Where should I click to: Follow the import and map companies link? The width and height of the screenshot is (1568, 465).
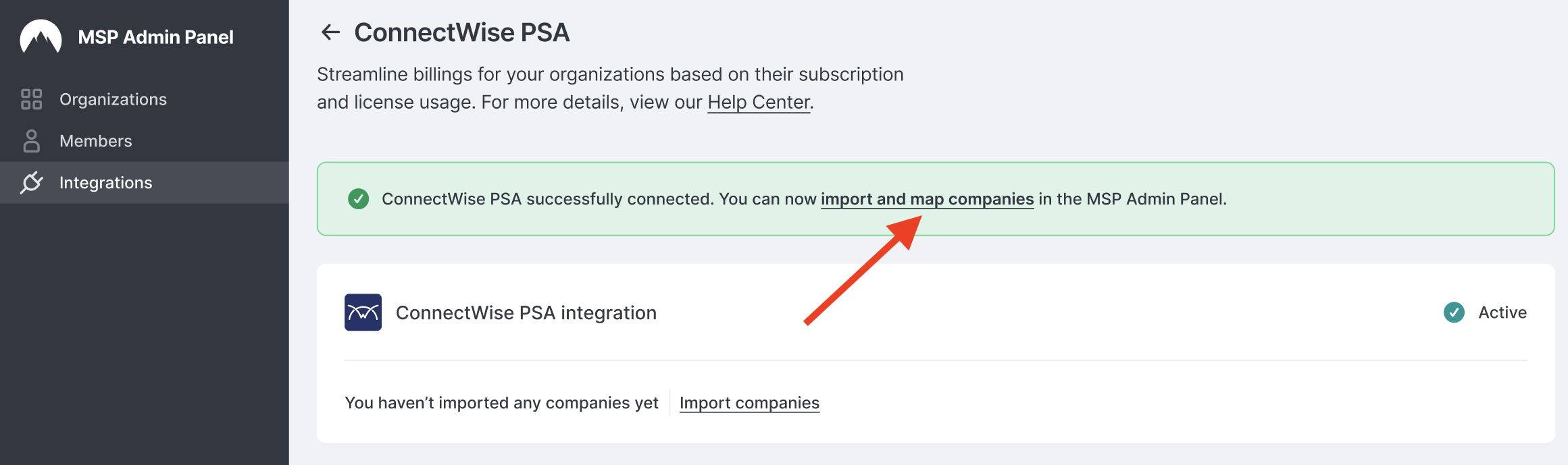[x=927, y=199]
